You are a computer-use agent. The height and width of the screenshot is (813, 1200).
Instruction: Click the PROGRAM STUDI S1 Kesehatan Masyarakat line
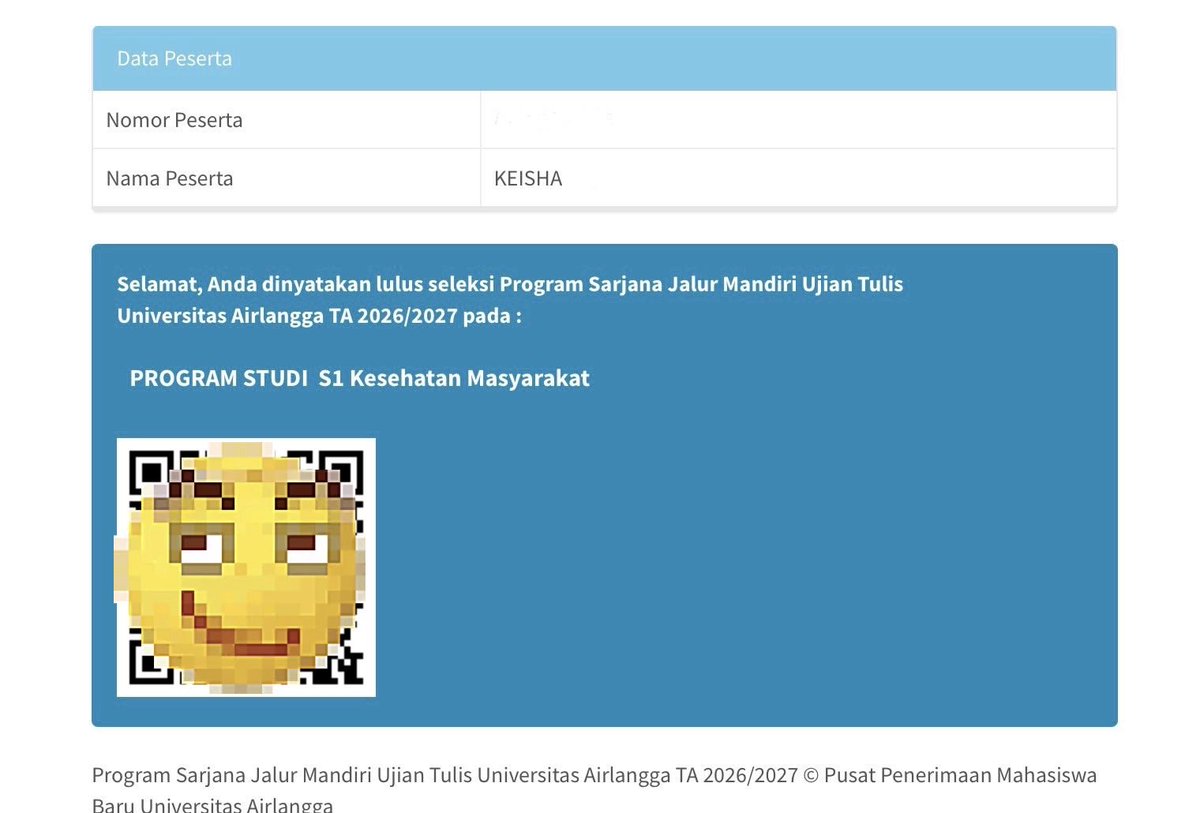pos(359,378)
